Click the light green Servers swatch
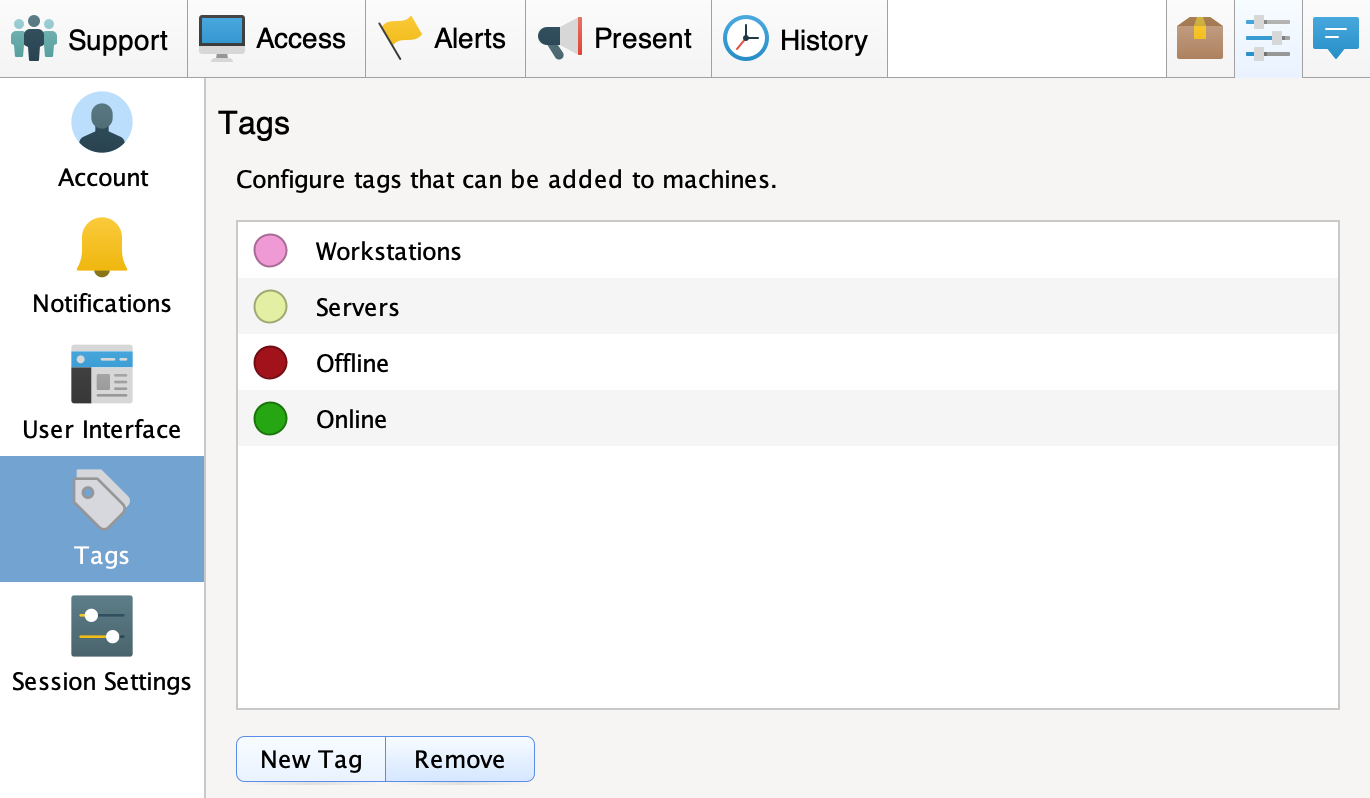This screenshot has width=1370, height=798. (x=270, y=307)
